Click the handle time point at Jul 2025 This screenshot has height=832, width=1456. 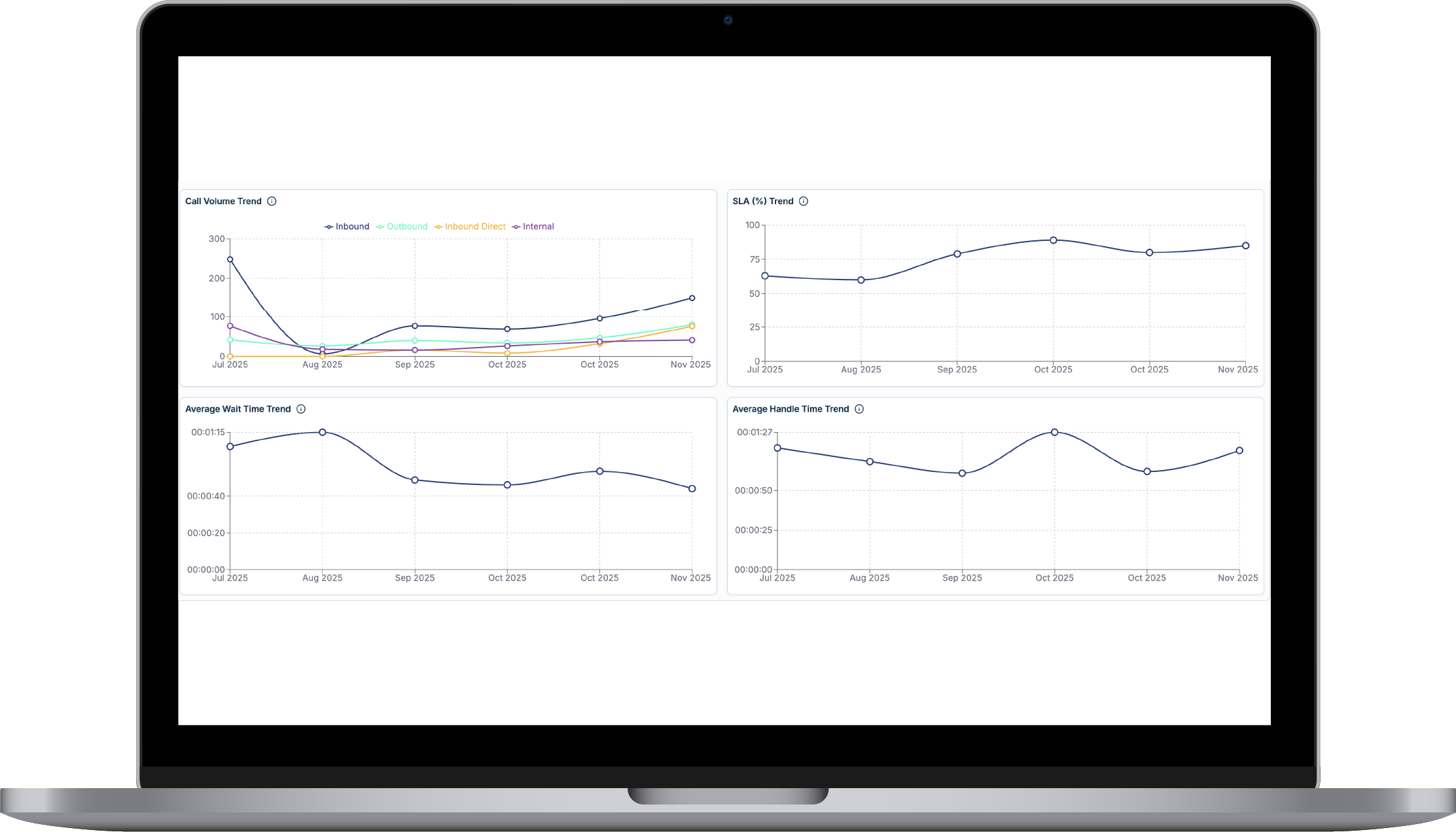click(x=777, y=448)
